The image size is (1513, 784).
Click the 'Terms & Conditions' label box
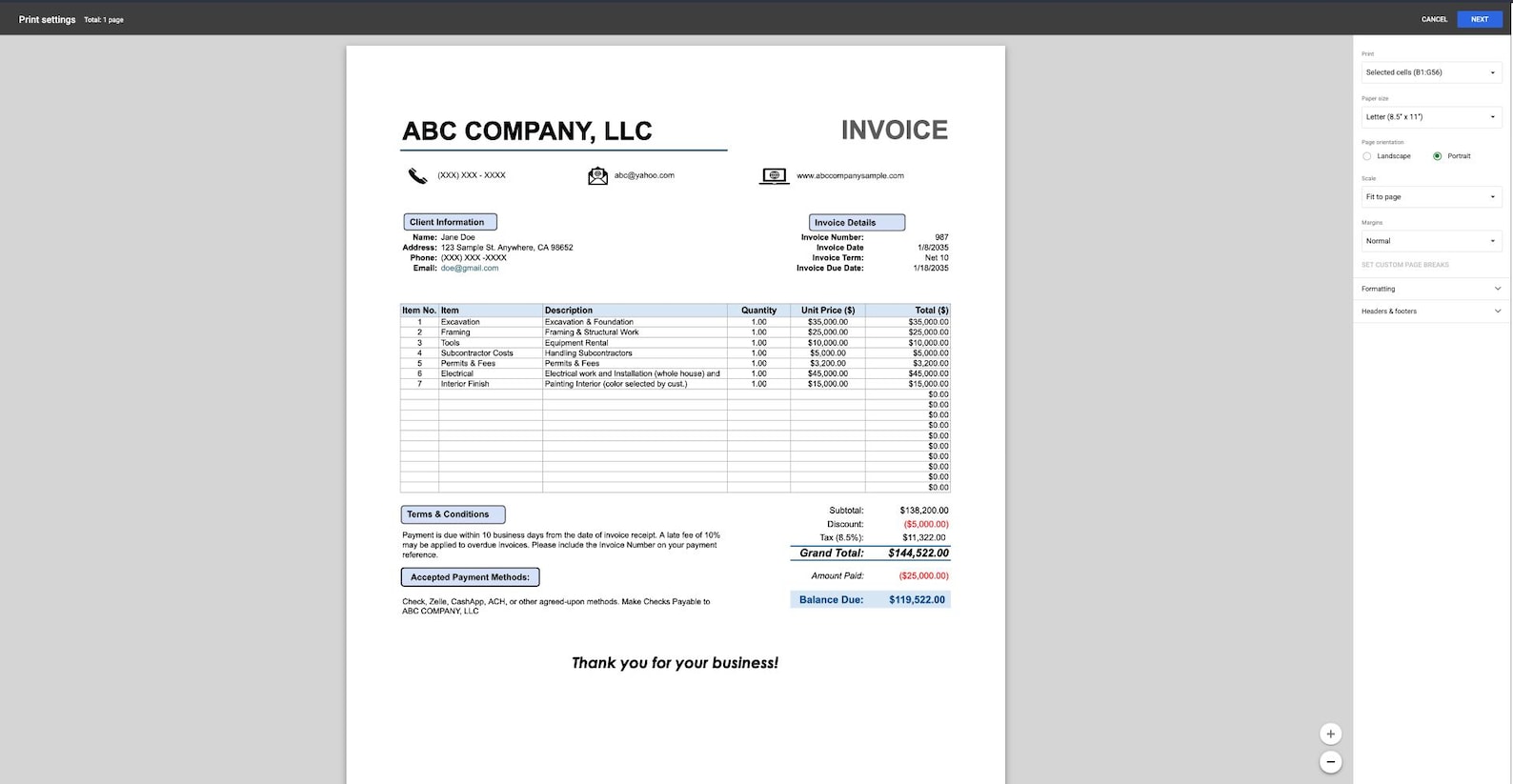453,514
